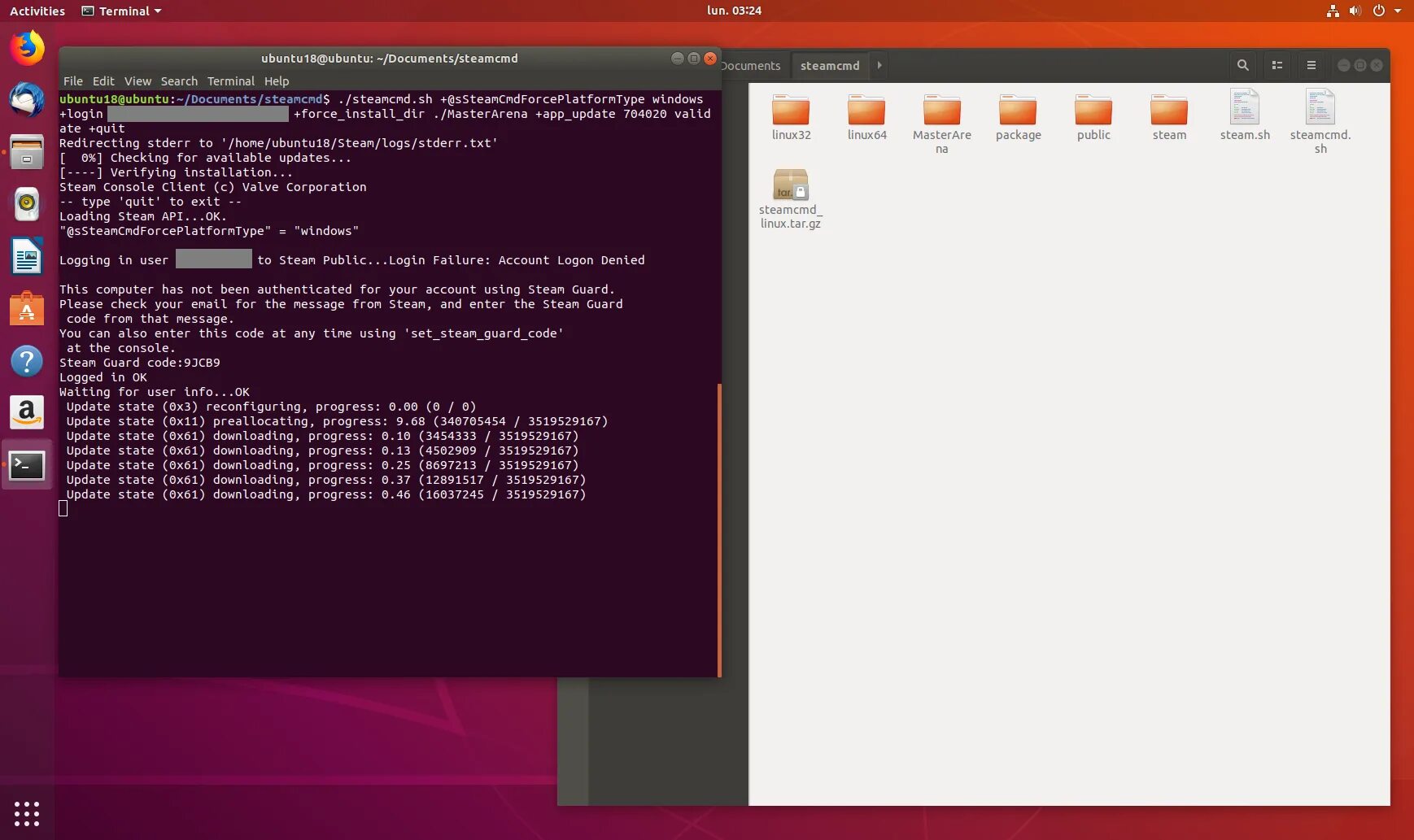Click the 'Loading Steam API...OK.' line
1414x840 pixels.
(x=143, y=216)
